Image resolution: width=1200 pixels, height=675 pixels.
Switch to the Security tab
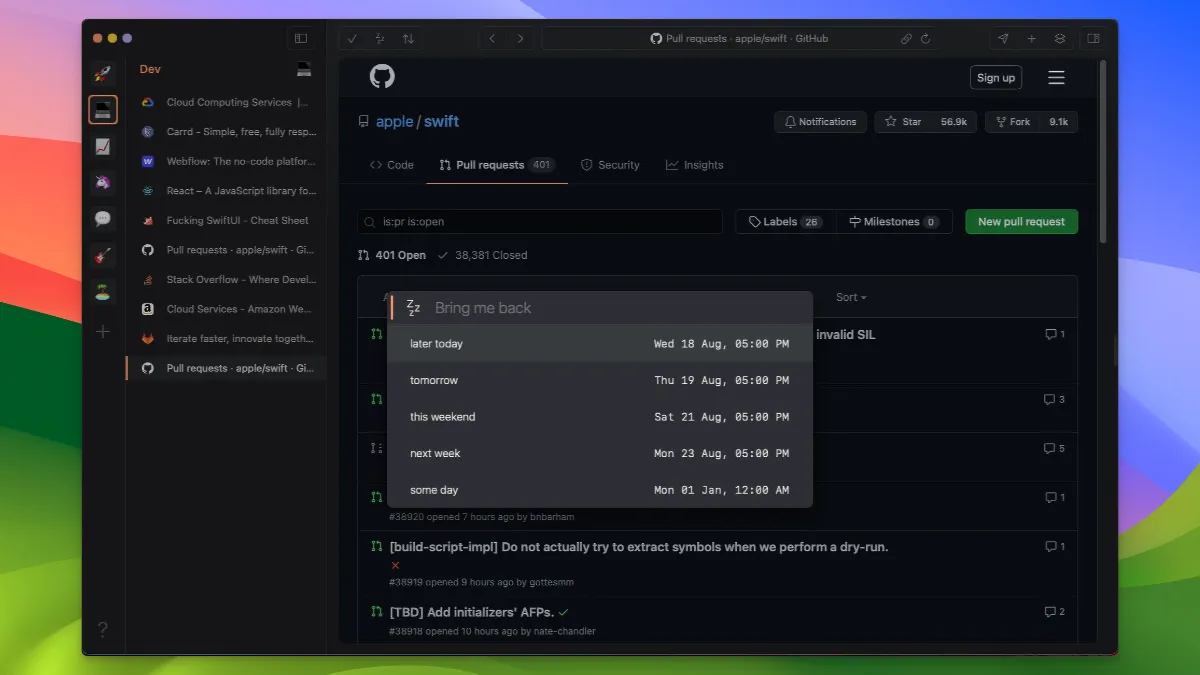(x=610, y=165)
